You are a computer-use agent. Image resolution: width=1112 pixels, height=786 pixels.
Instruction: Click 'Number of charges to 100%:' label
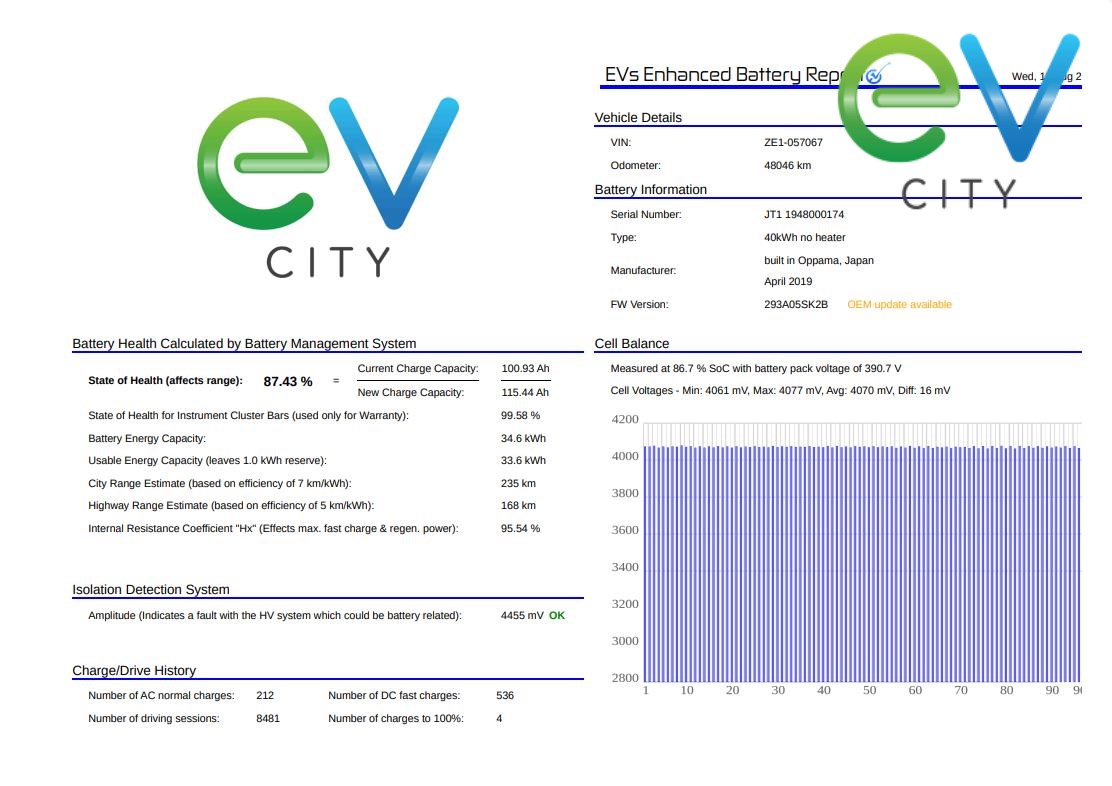click(x=396, y=719)
